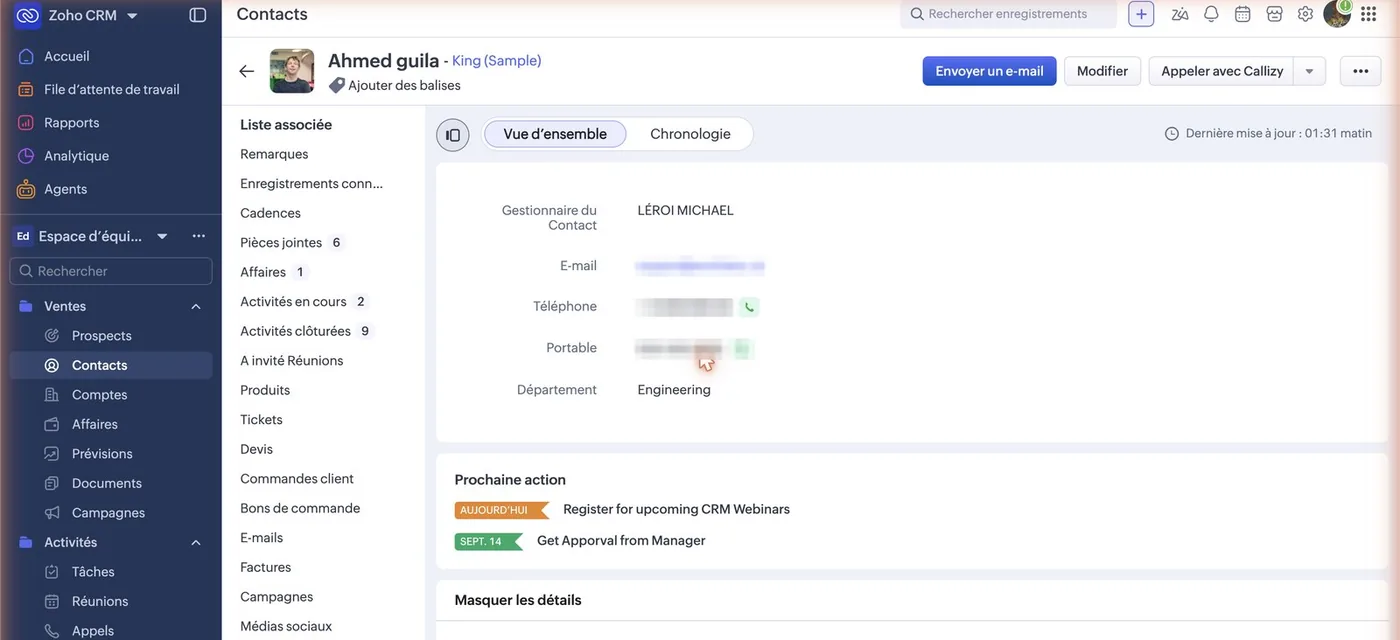
Task: Open the Réunions module
Action: tap(100, 601)
